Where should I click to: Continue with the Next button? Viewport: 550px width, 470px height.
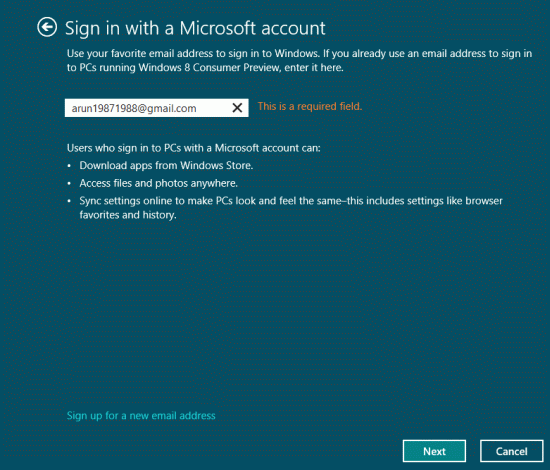(434, 451)
